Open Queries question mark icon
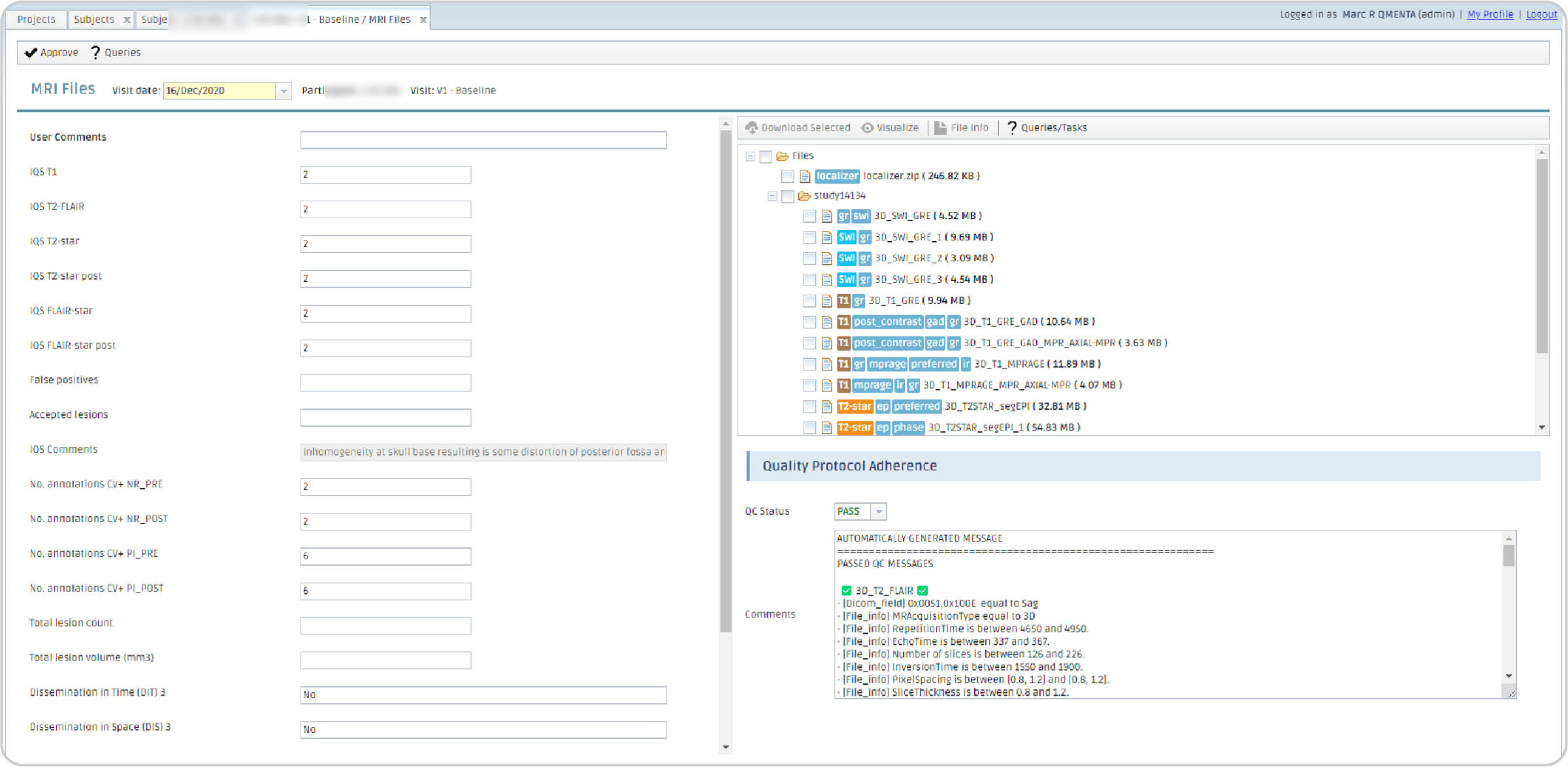This screenshot has width=1568, height=767. [x=95, y=52]
